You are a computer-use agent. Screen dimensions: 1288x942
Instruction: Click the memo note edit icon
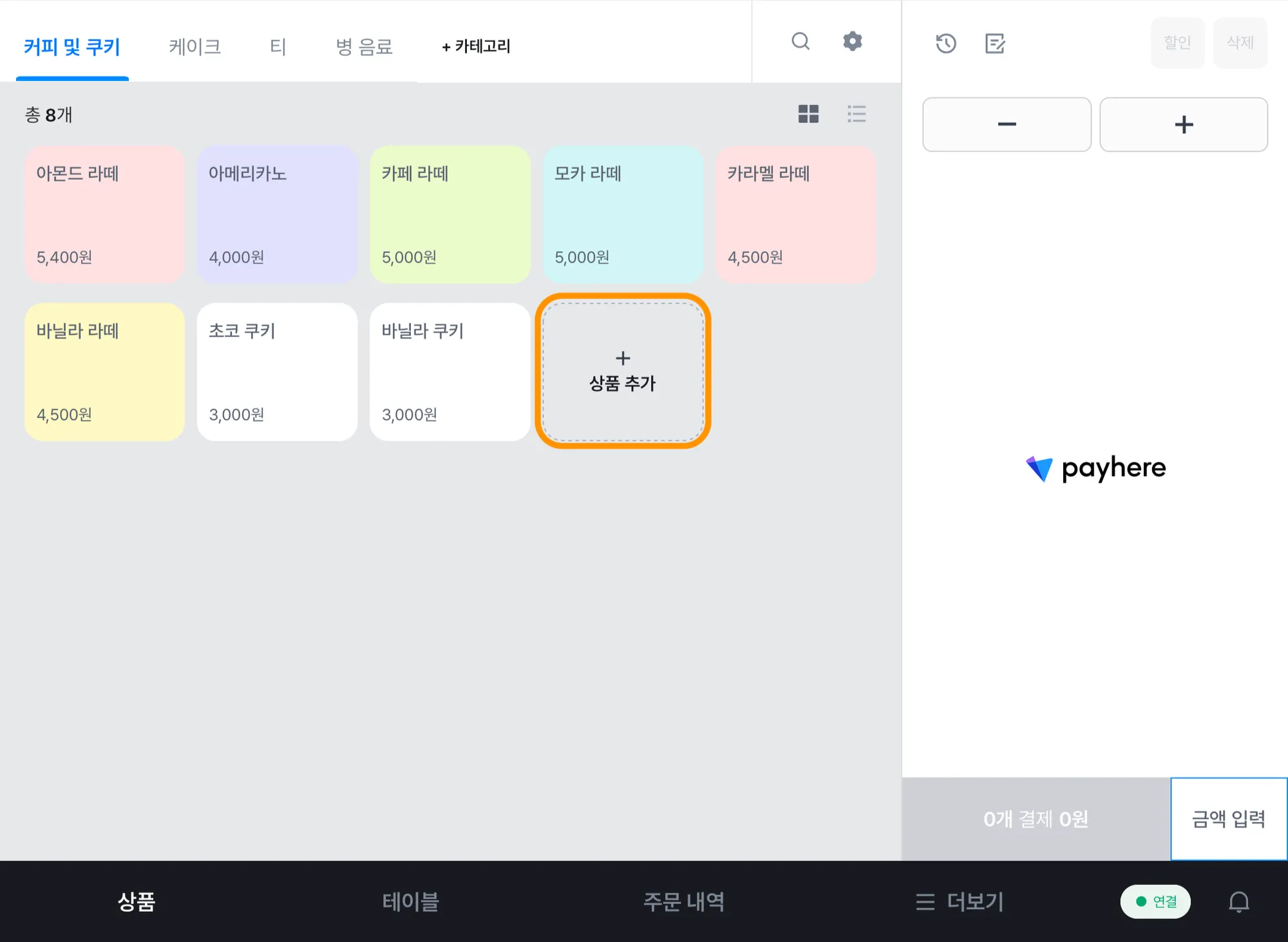pyautogui.click(x=995, y=44)
